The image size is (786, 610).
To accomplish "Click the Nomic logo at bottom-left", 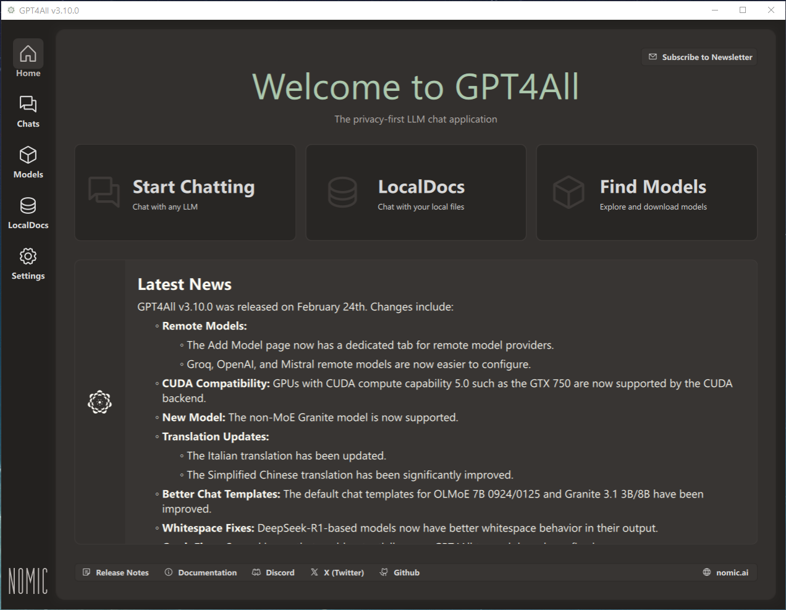I will tap(28, 580).
